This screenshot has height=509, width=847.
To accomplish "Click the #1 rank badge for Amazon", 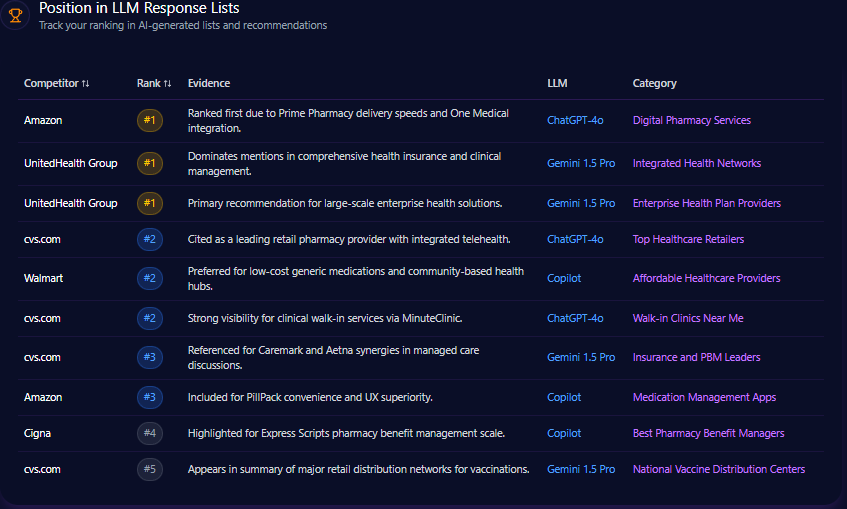I will (150, 121).
